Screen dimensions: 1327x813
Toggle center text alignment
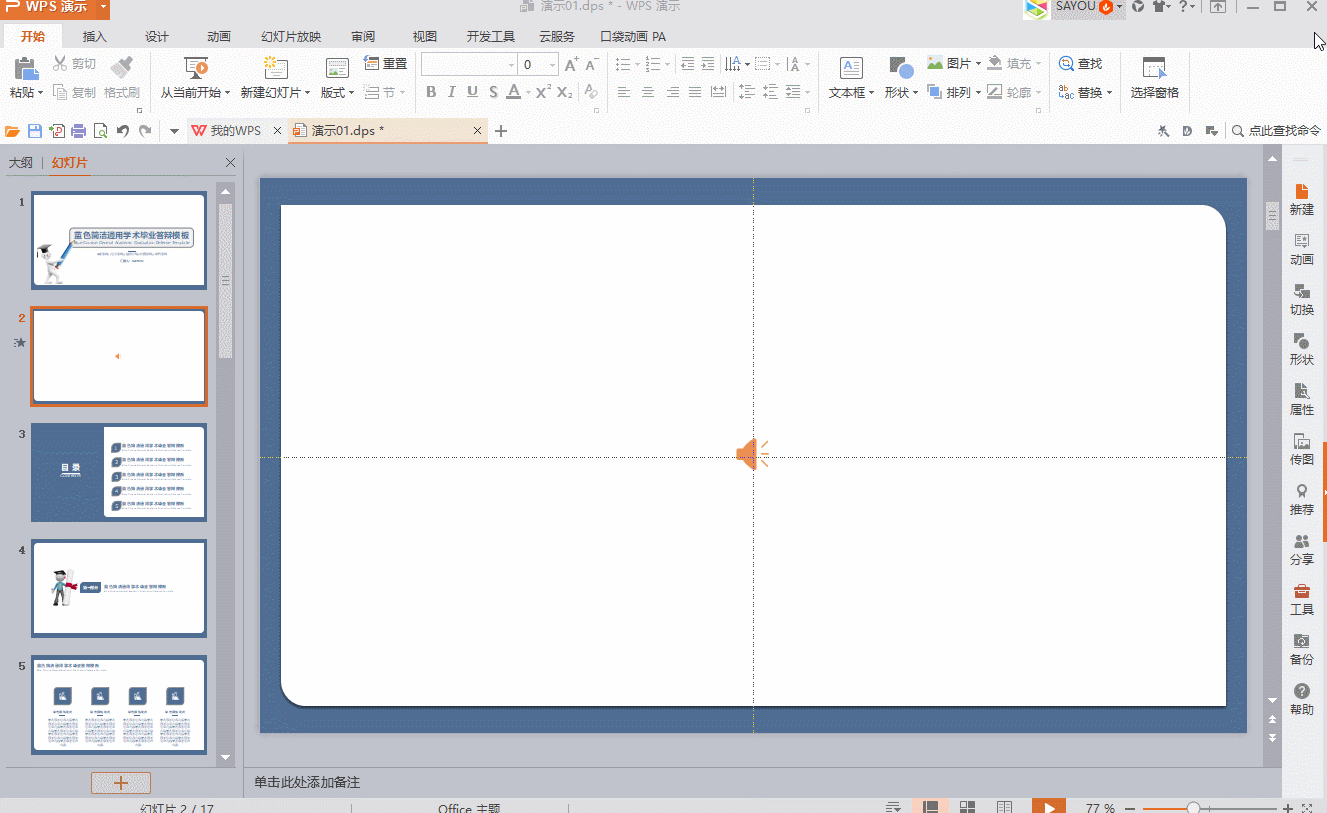tap(648, 92)
